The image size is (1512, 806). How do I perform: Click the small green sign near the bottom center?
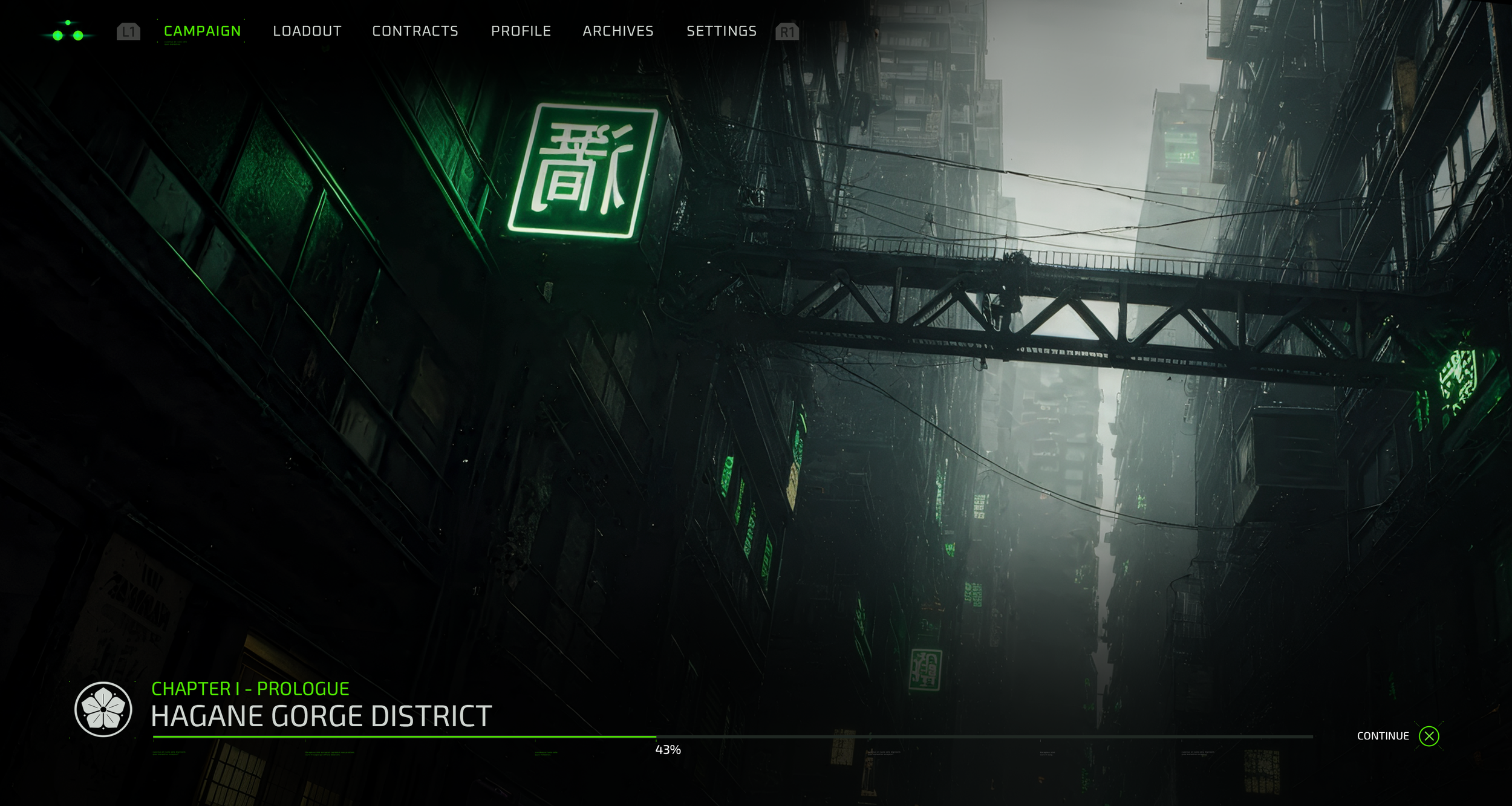pyautogui.click(x=925, y=669)
